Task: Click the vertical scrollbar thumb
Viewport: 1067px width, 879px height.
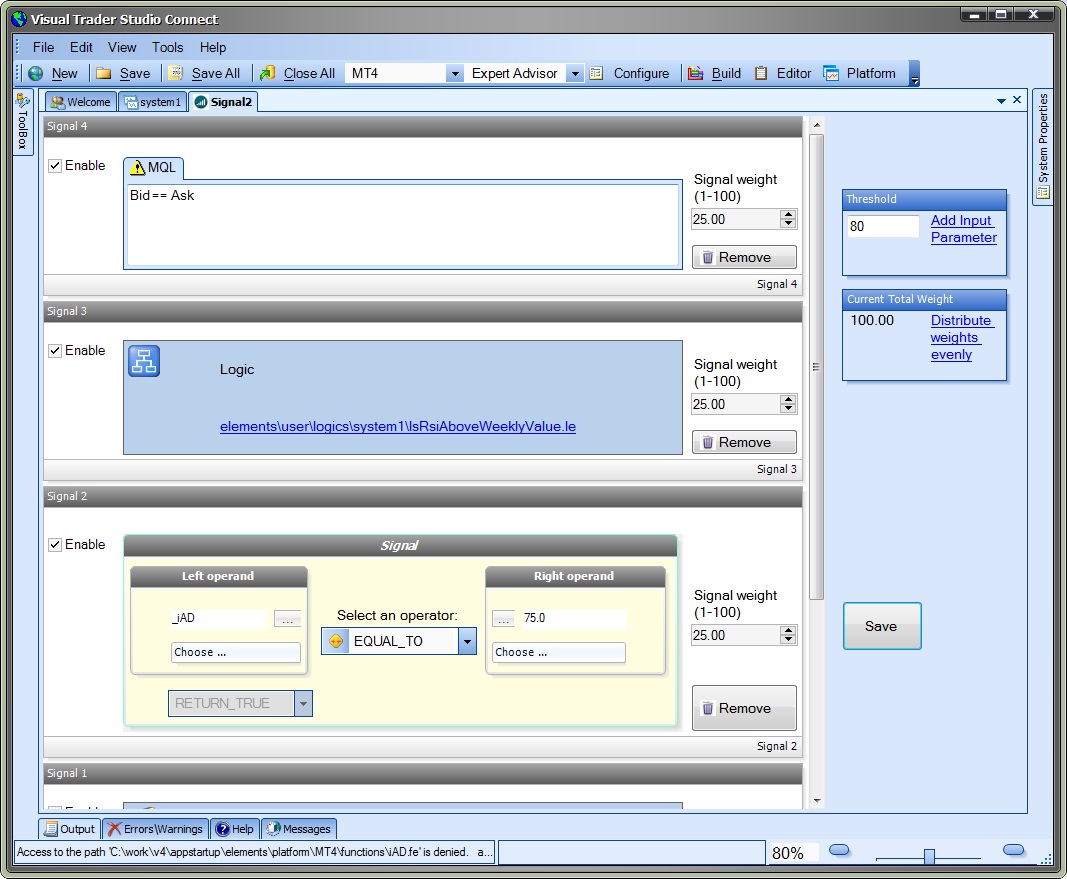Action: point(817,367)
